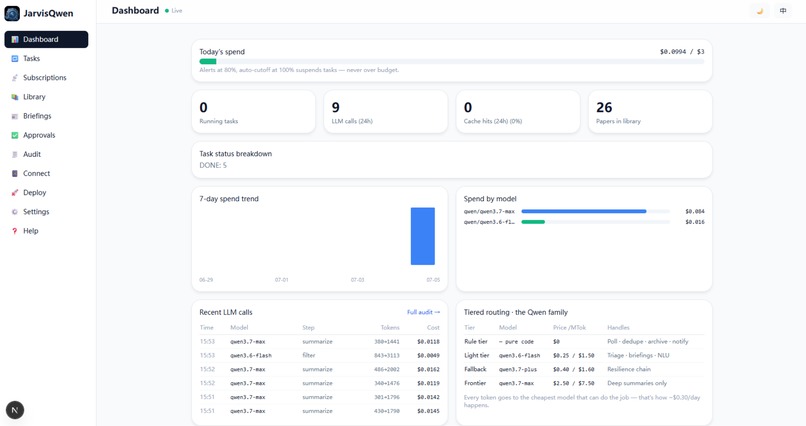The height and width of the screenshot is (426, 806).
Task: Switch language with the 中 button
Action: point(783,11)
